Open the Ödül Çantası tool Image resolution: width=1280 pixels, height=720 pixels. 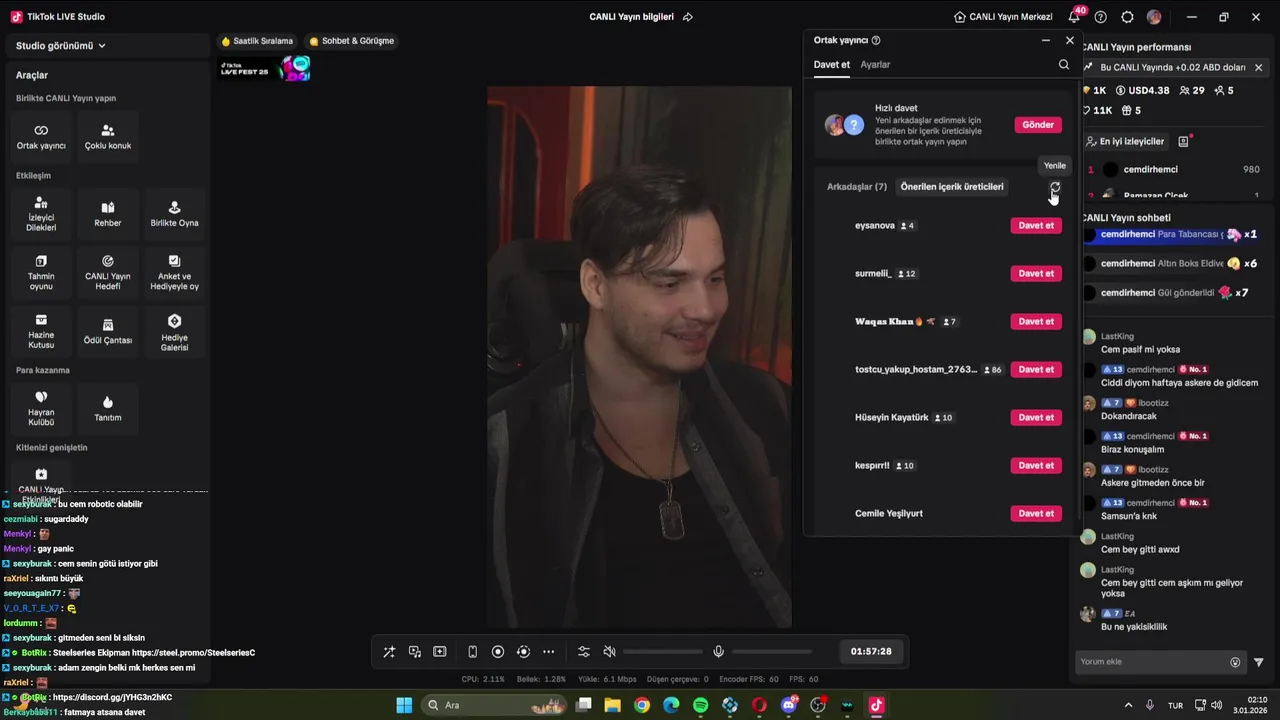pyautogui.click(x=108, y=331)
